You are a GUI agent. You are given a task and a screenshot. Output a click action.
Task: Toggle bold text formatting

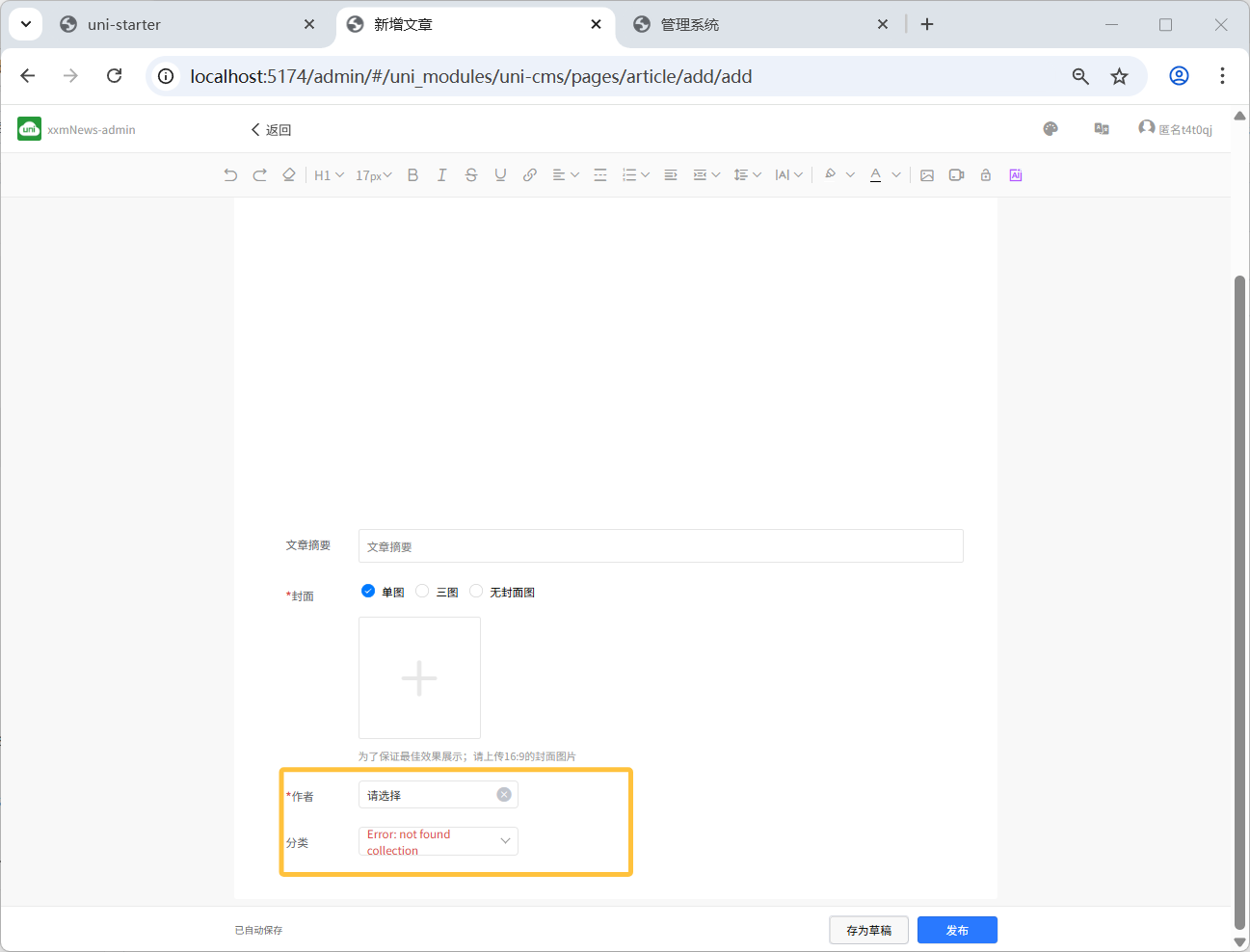(412, 175)
